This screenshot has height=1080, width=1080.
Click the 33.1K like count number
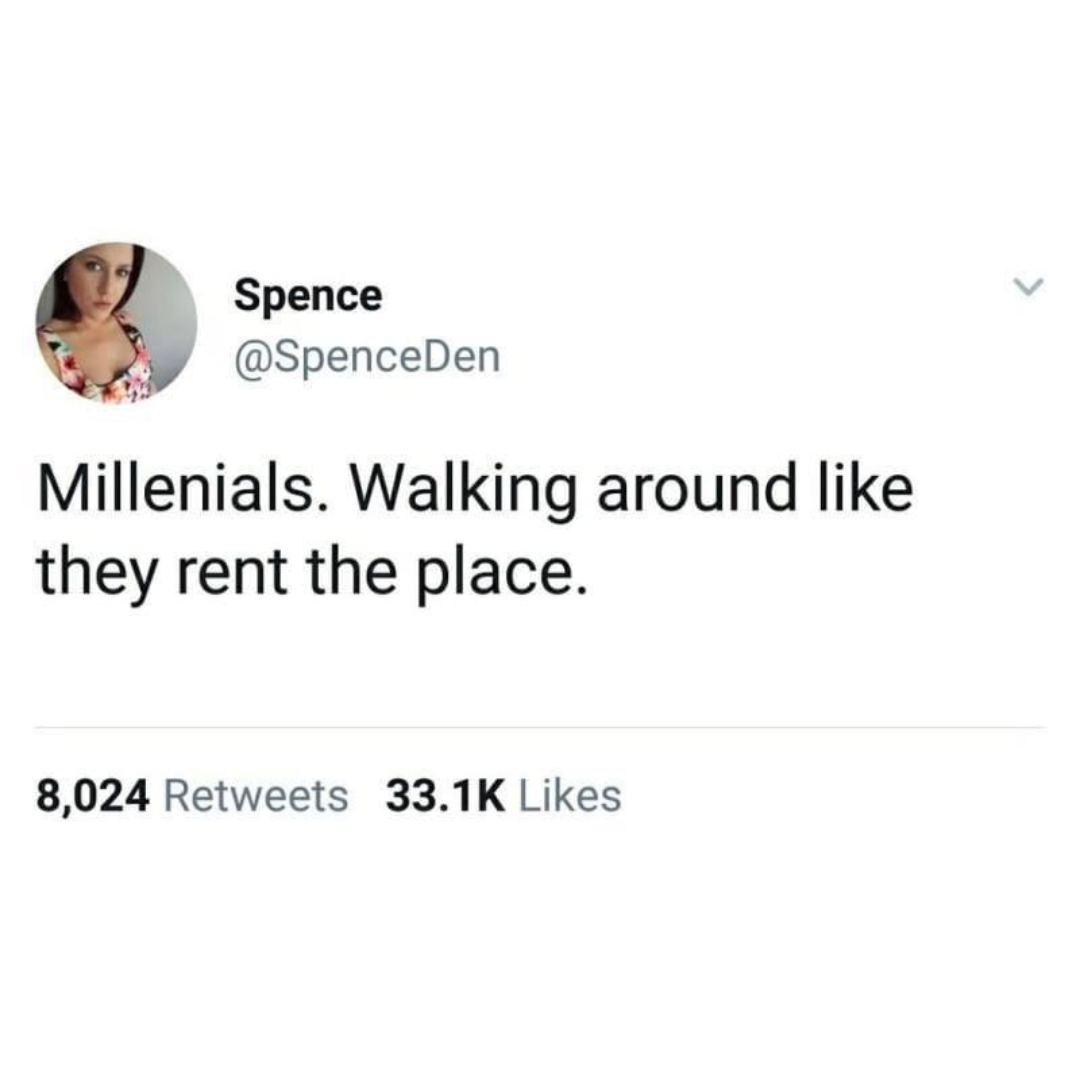point(445,796)
